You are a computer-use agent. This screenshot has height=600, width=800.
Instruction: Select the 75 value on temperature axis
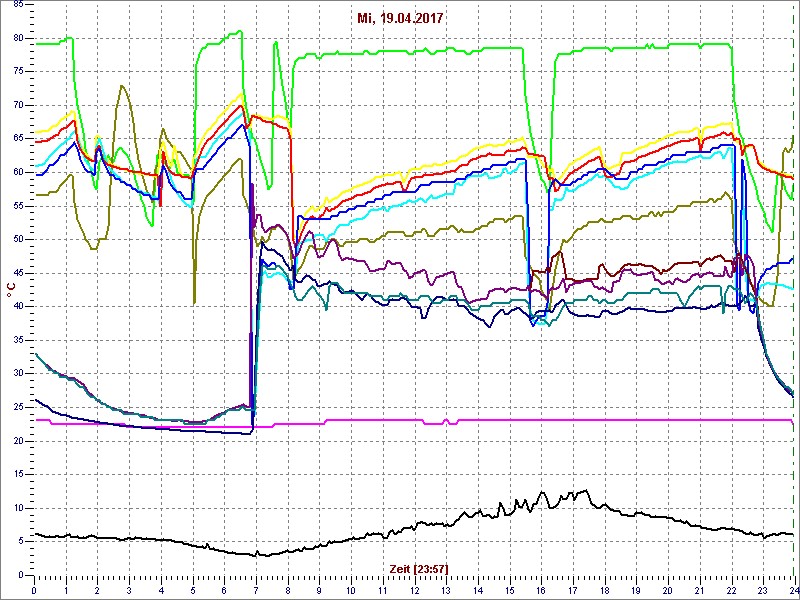pos(17,71)
